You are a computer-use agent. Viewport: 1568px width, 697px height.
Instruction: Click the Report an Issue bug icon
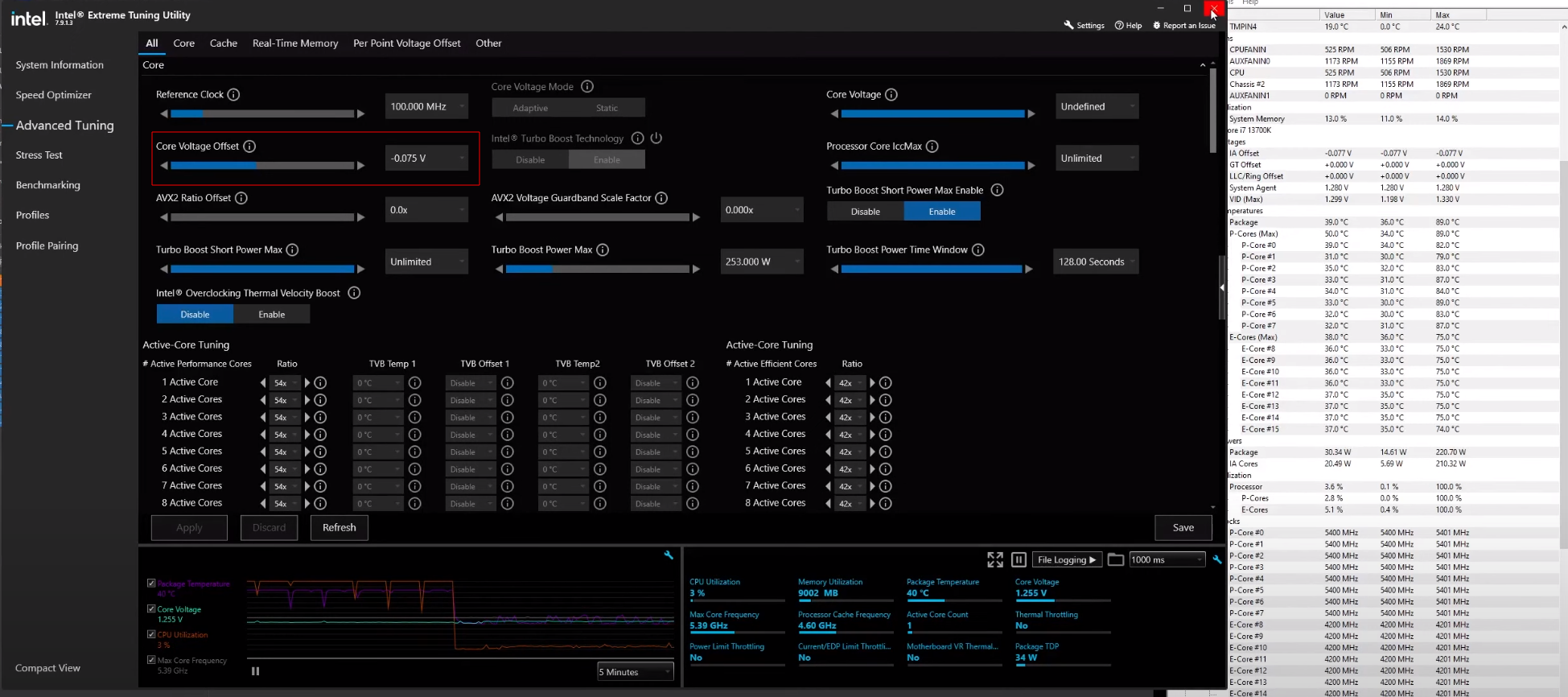pyautogui.click(x=1157, y=26)
